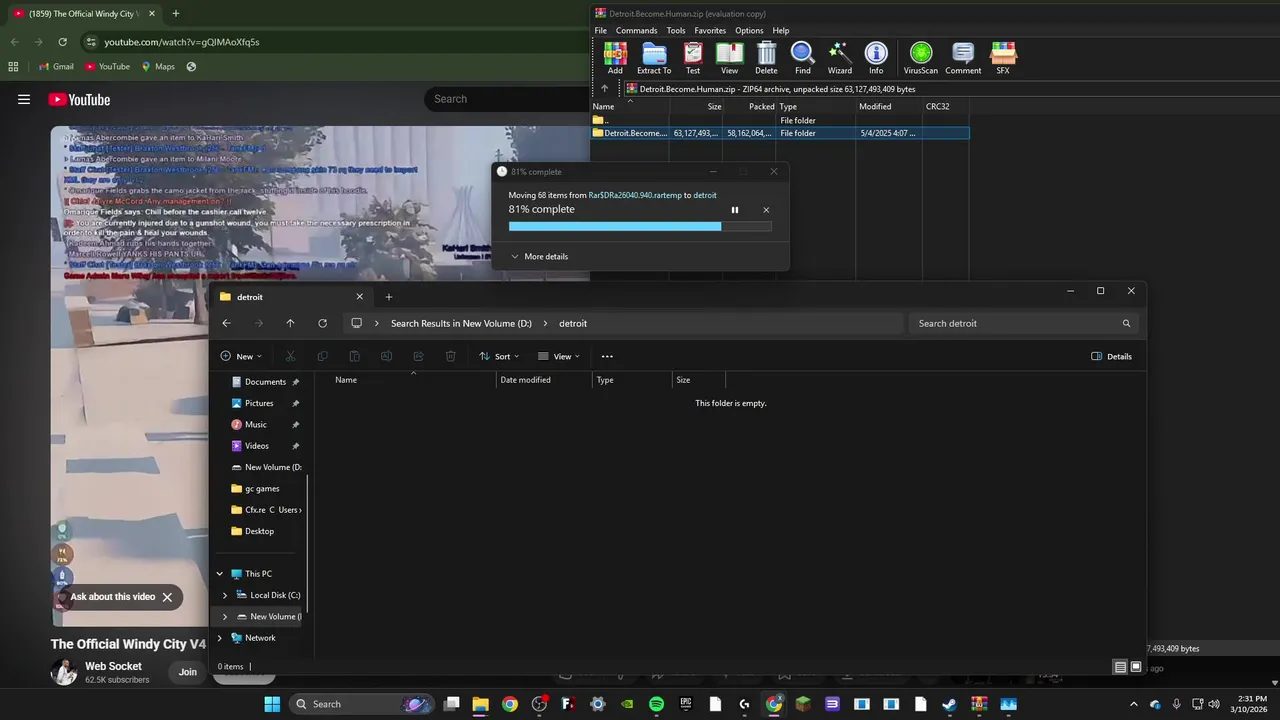Open gc games folder in navigation pane

[x=262, y=489]
